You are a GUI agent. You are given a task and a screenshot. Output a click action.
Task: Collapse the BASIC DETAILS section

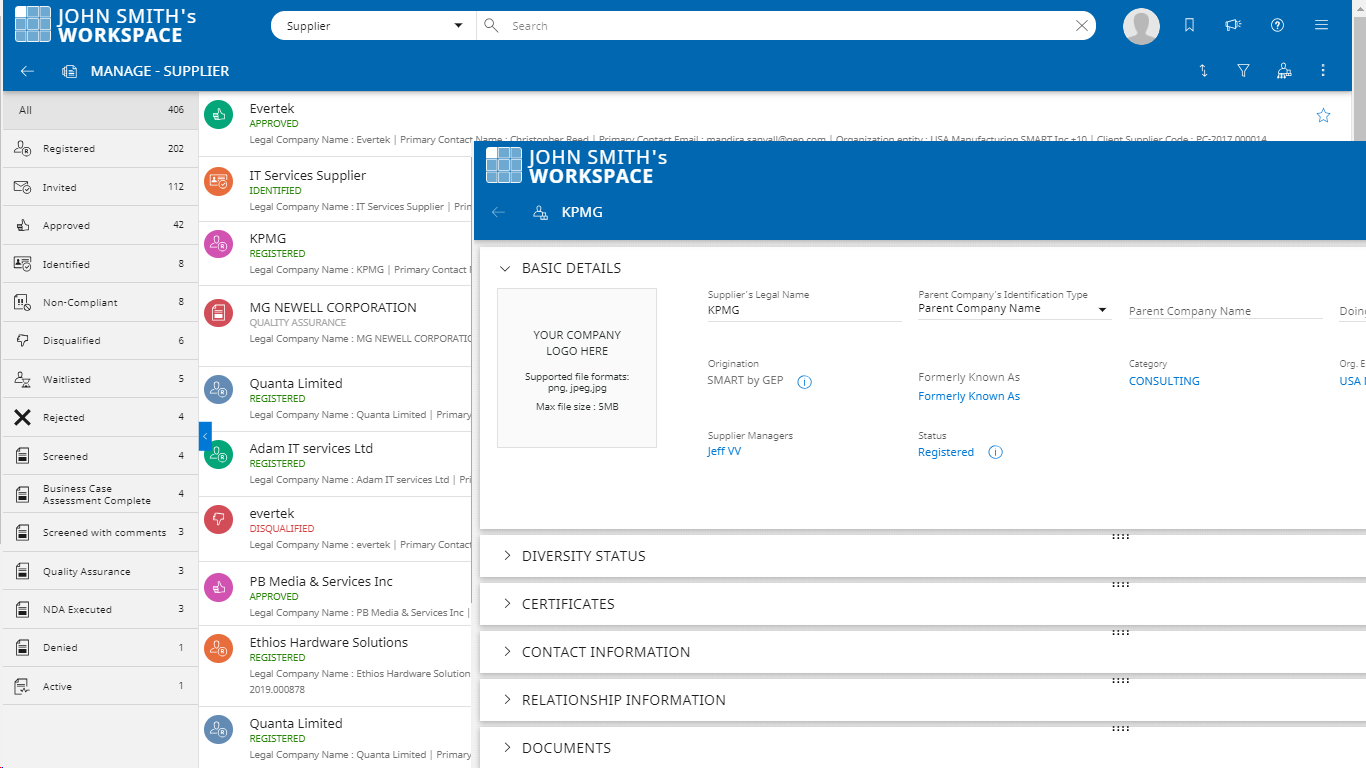[506, 268]
